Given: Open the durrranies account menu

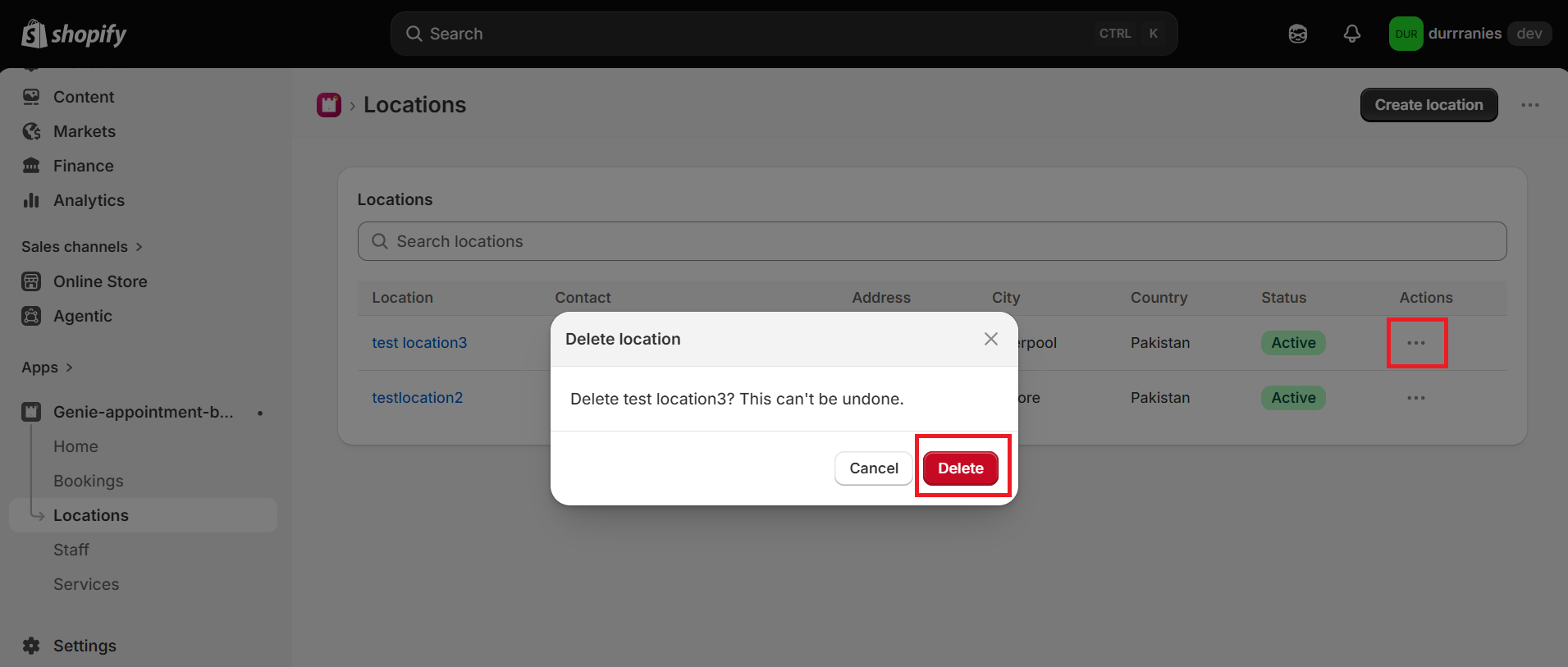Looking at the screenshot, I should pyautogui.click(x=1470, y=34).
